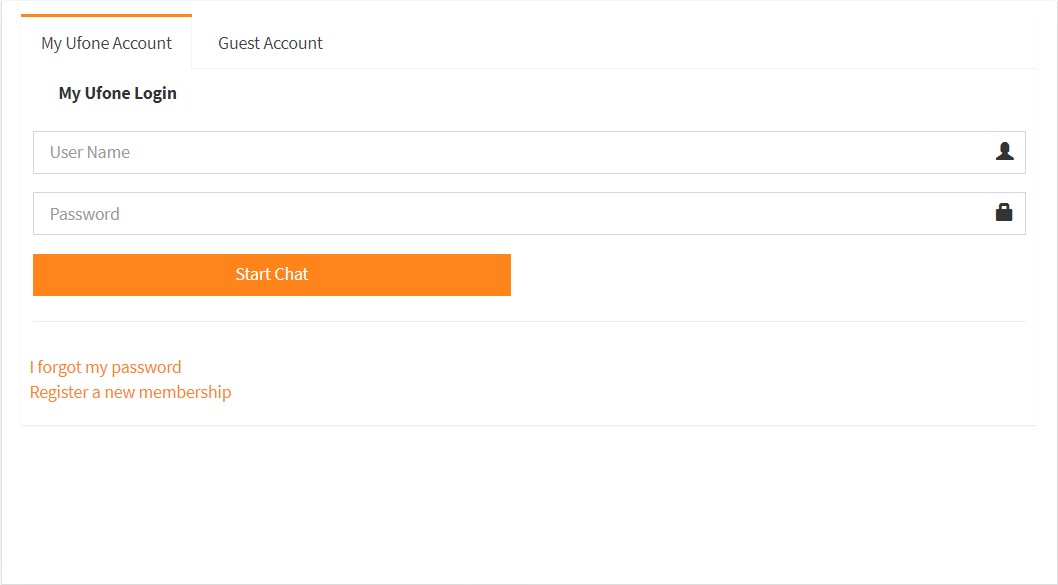Screen dimensions: 1058x585
Task: Click the user silhouette icon in User Name field
Action: click(x=1004, y=151)
